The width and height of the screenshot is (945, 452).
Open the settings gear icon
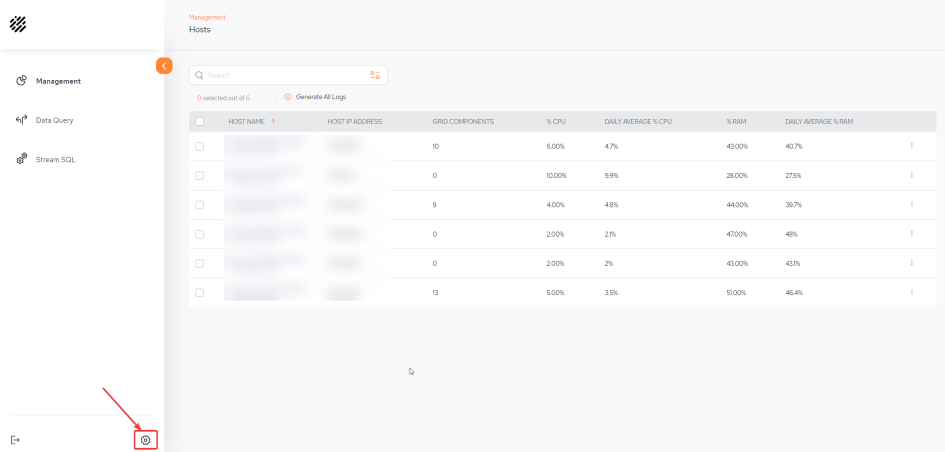click(145, 440)
